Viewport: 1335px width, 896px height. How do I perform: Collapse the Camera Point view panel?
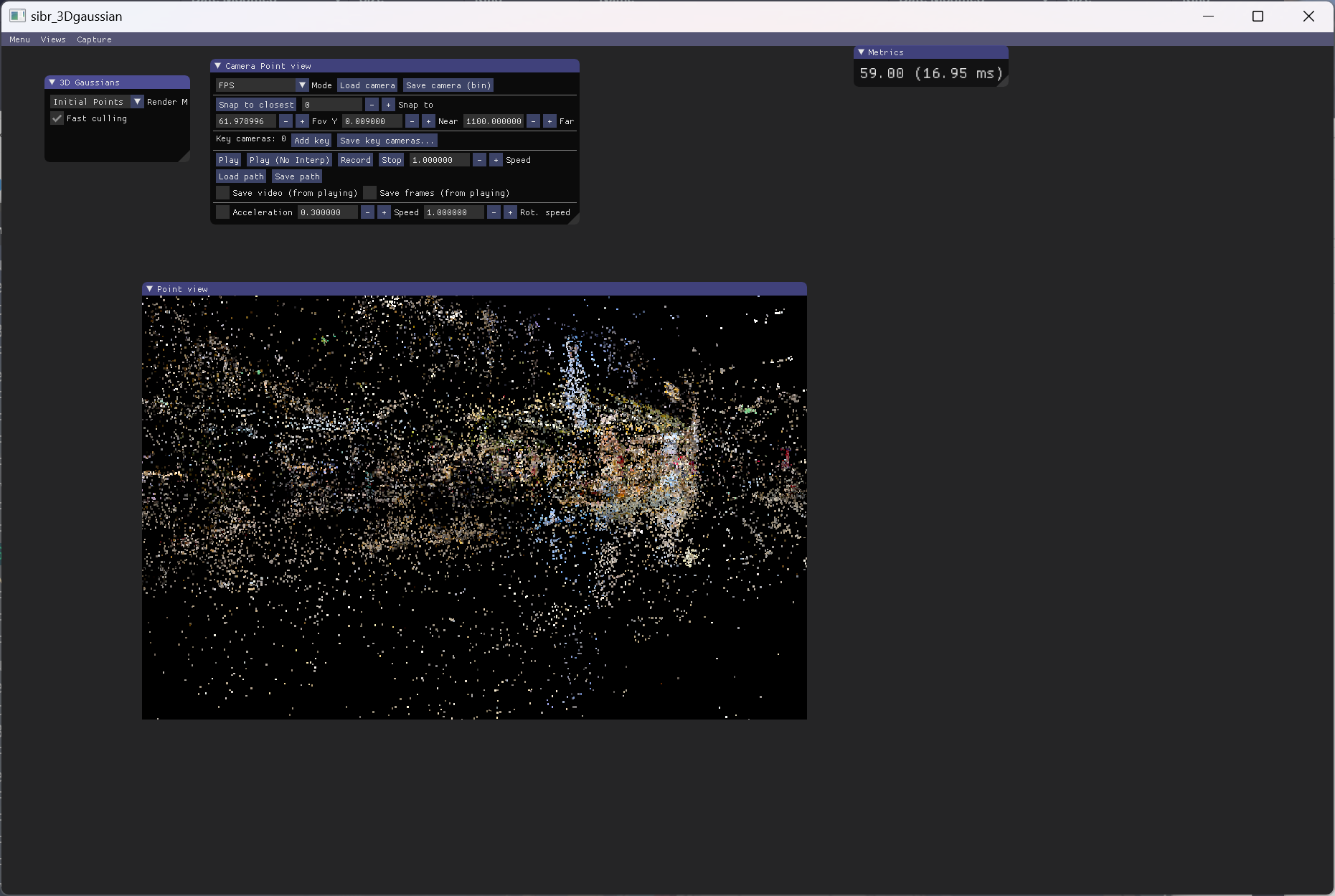coord(217,65)
